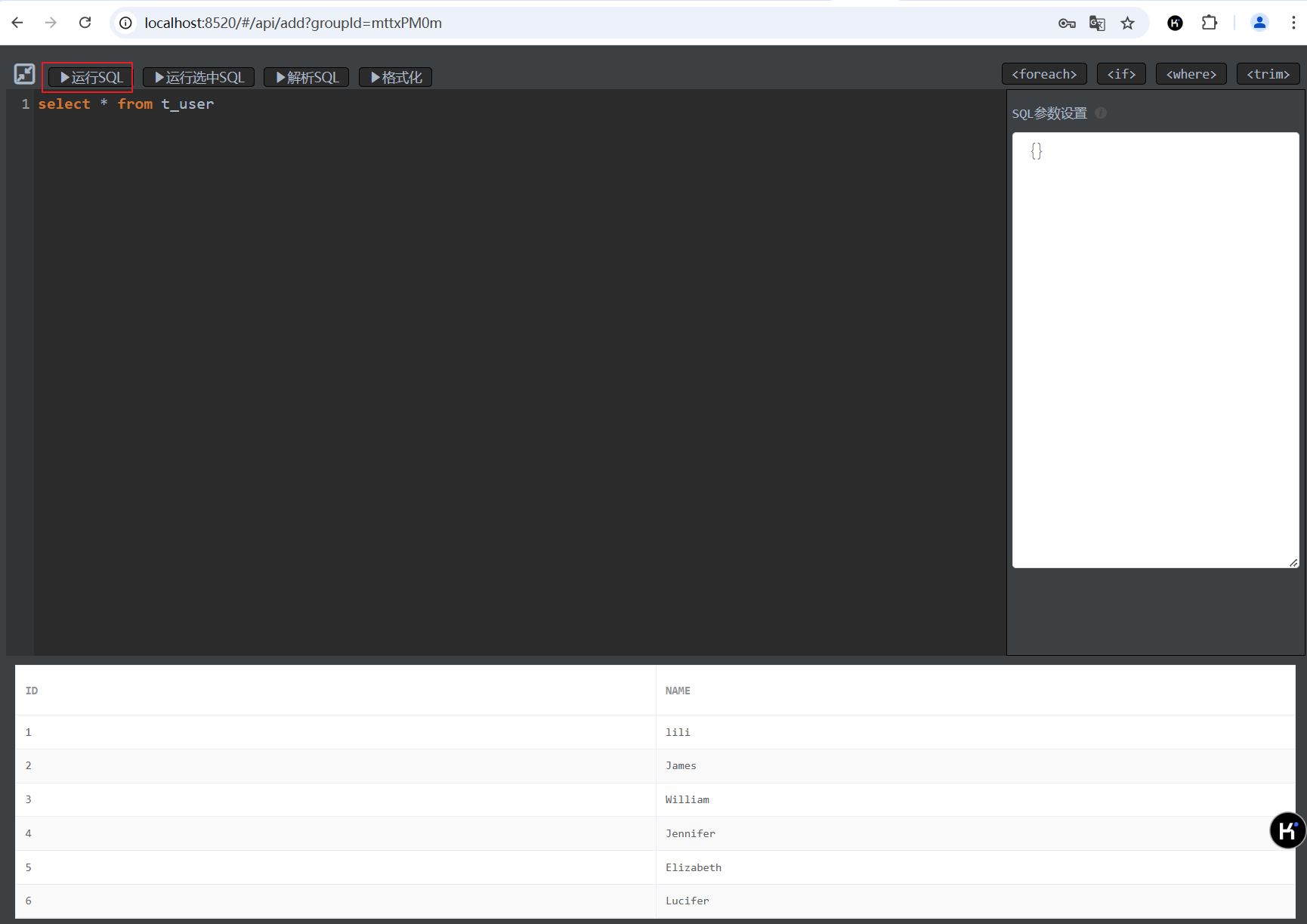Open SQL参数设置 info tooltip icon
1307x924 pixels.
pyautogui.click(x=1101, y=113)
